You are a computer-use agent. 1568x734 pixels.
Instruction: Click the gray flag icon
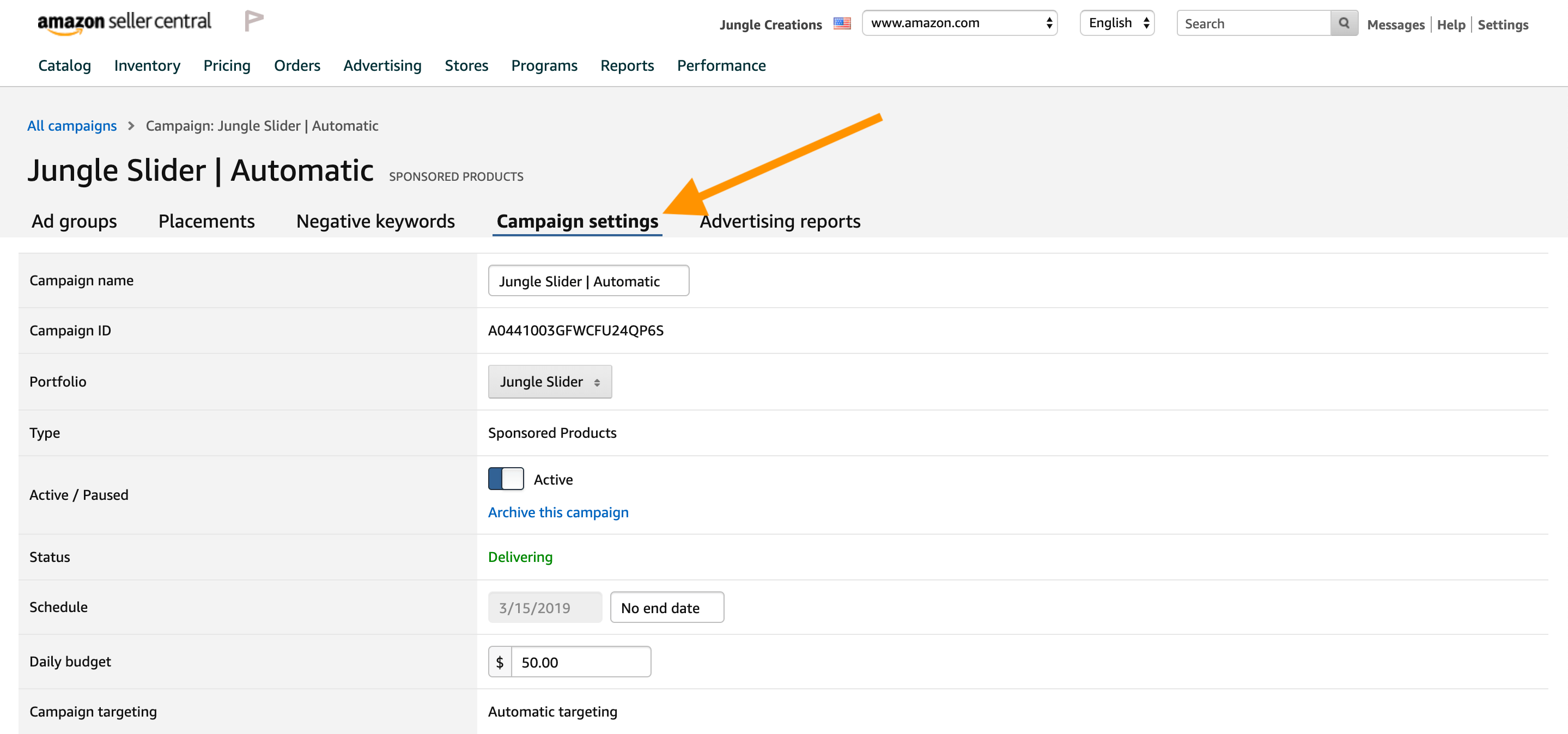[x=254, y=21]
